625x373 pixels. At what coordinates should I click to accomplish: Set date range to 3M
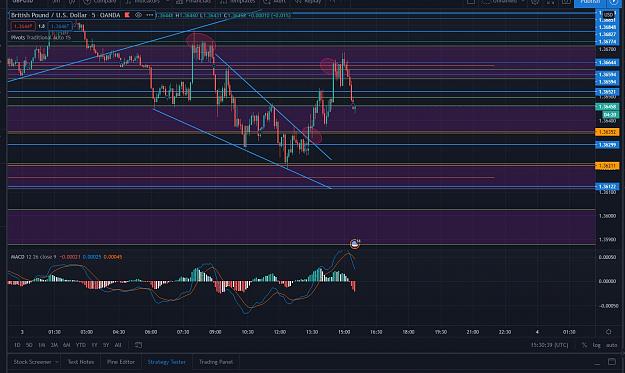[x=54, y=345]
